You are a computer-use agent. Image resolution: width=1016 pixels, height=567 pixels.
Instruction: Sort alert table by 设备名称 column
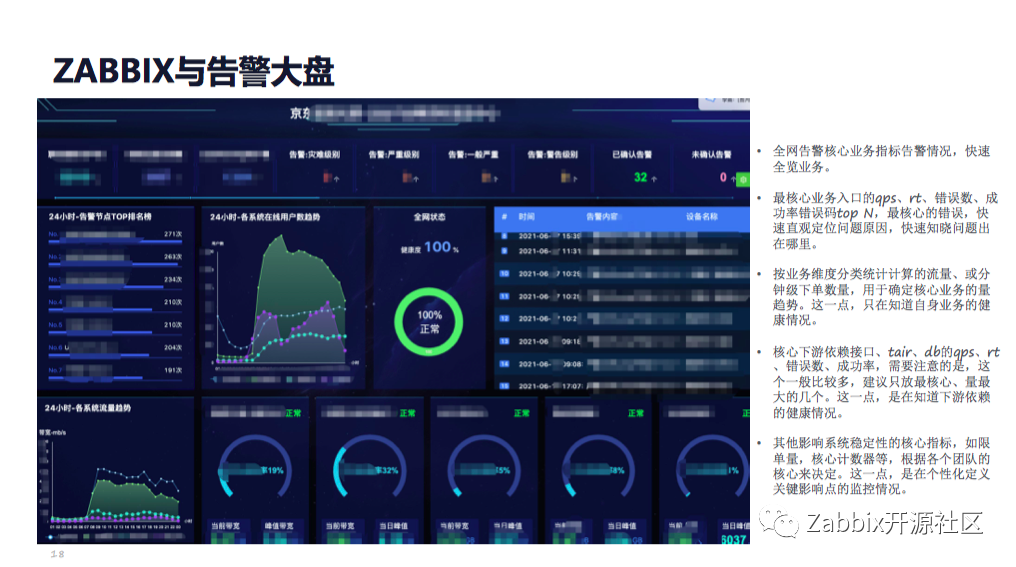click(x=702, y=216)
